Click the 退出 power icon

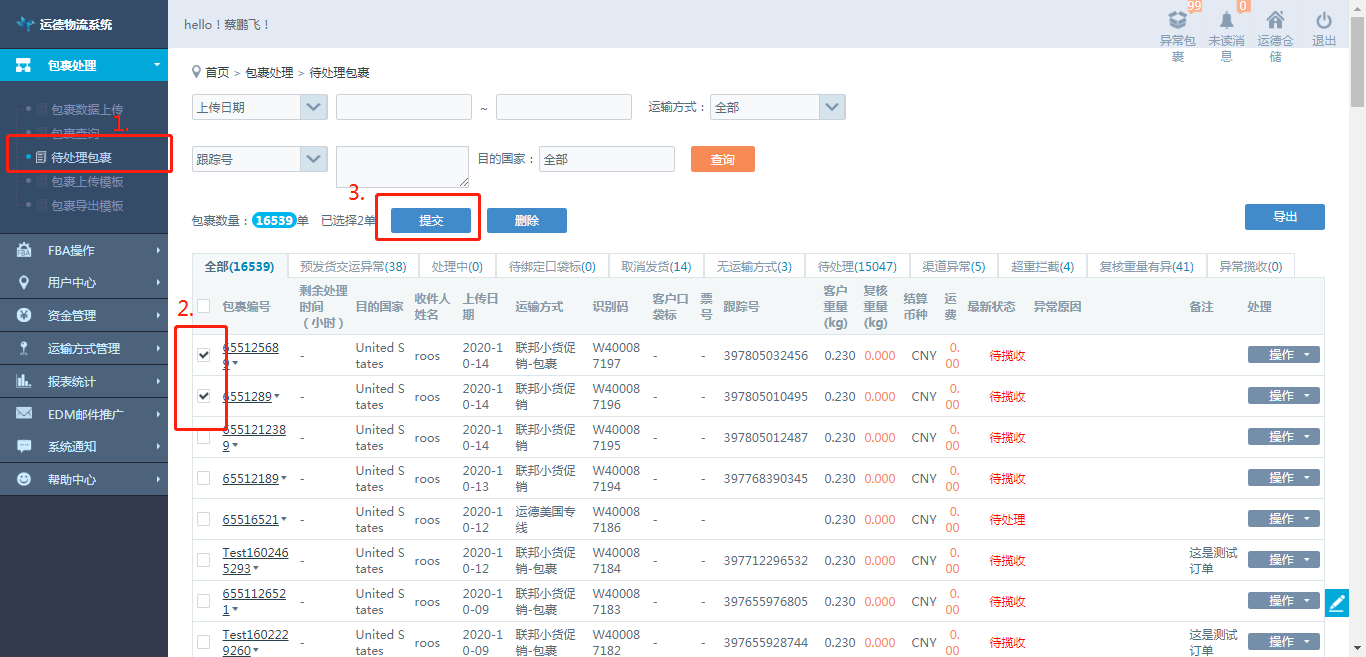pyautogui.click(x=1324, y=20)
